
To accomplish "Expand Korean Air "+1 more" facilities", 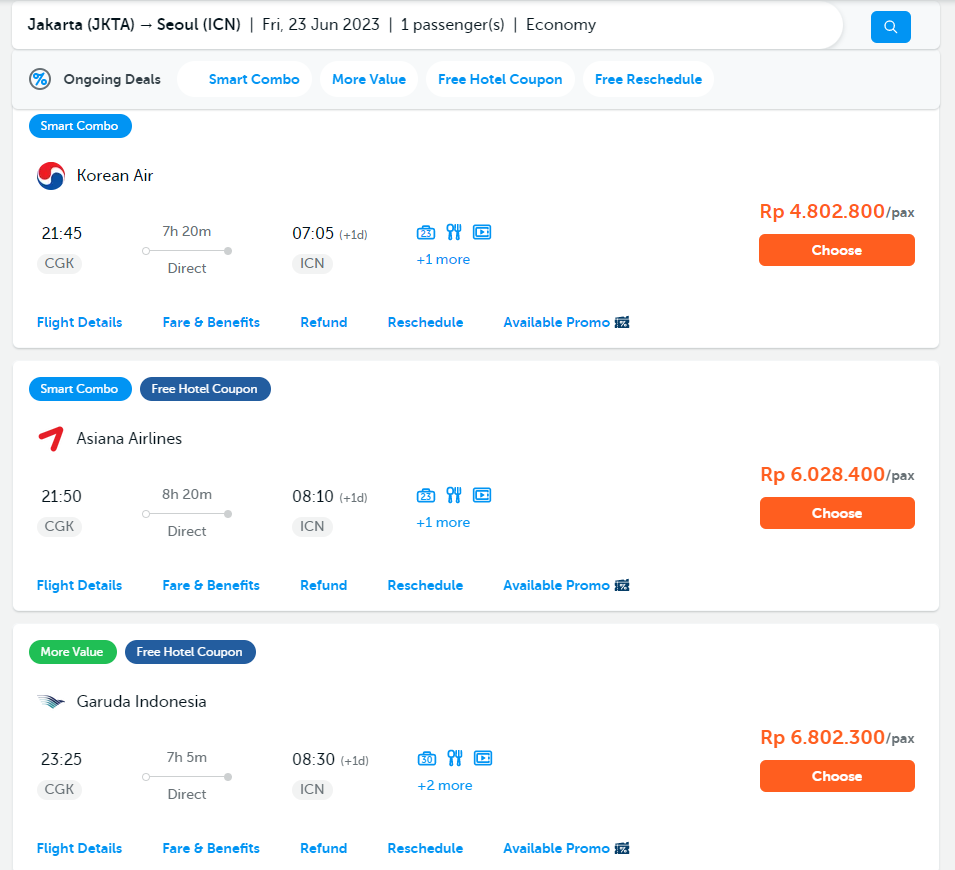I will (x=443, y=260).
